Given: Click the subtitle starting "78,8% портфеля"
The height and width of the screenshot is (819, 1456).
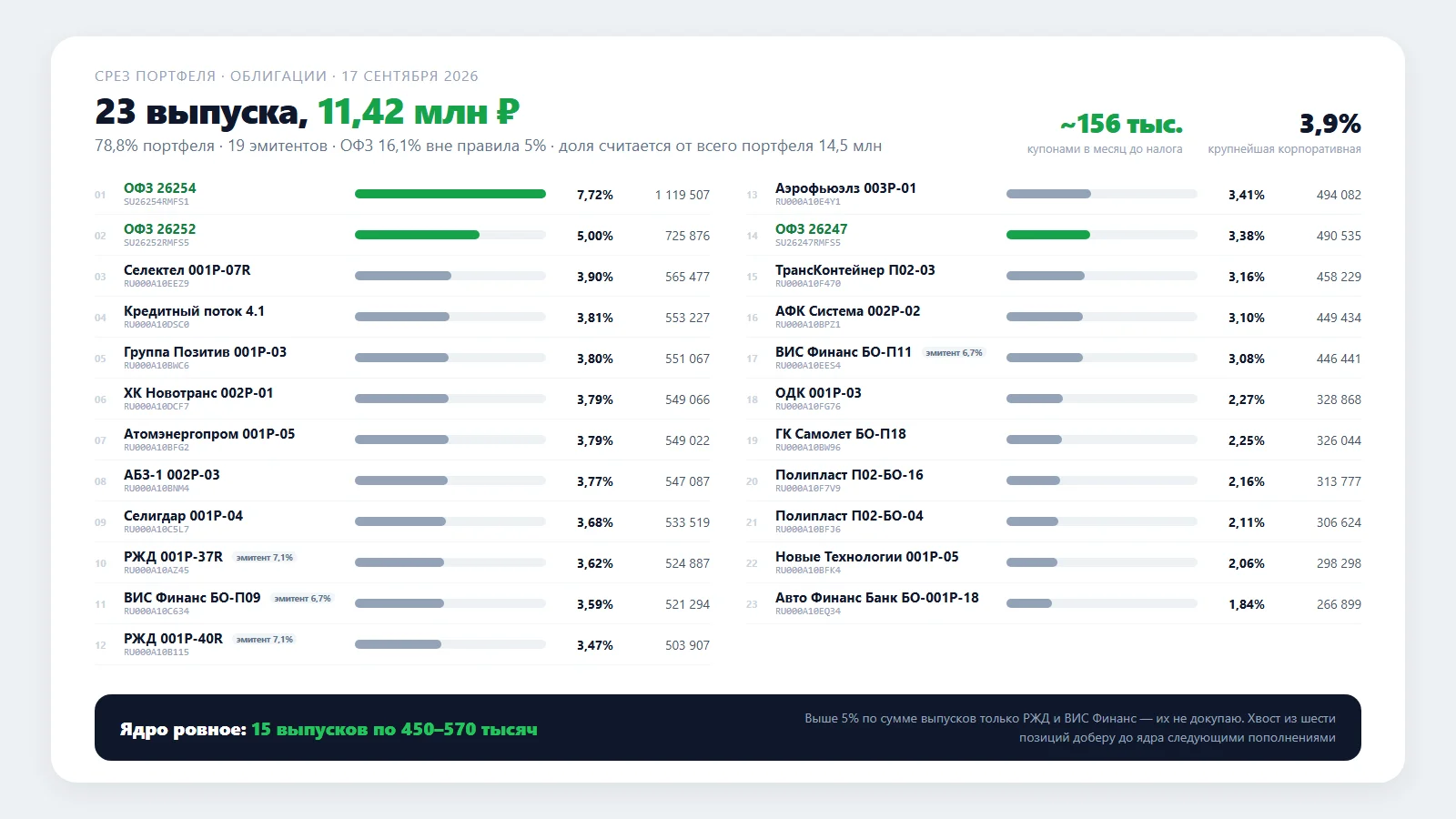Looking at the screenshot, I should [488, 146].
